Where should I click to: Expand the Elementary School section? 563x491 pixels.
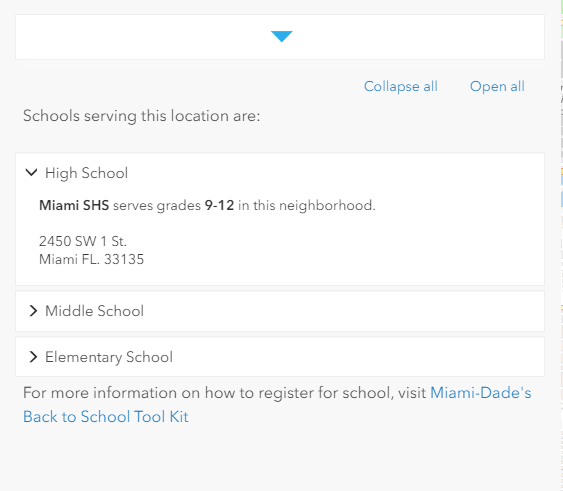click(x=280, y=357)
